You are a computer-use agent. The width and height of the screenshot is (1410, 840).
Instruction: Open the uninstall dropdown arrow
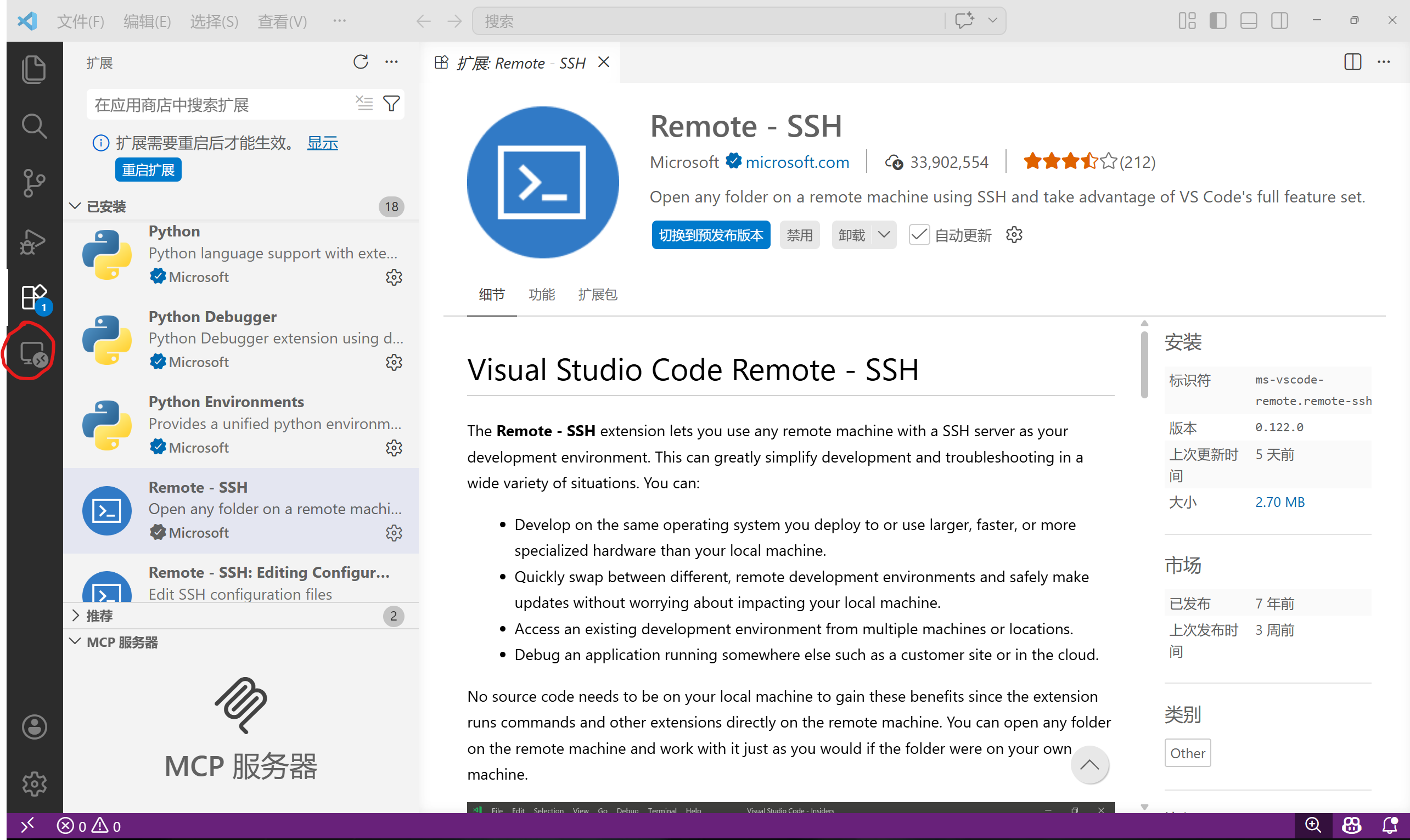pos(883,235)
